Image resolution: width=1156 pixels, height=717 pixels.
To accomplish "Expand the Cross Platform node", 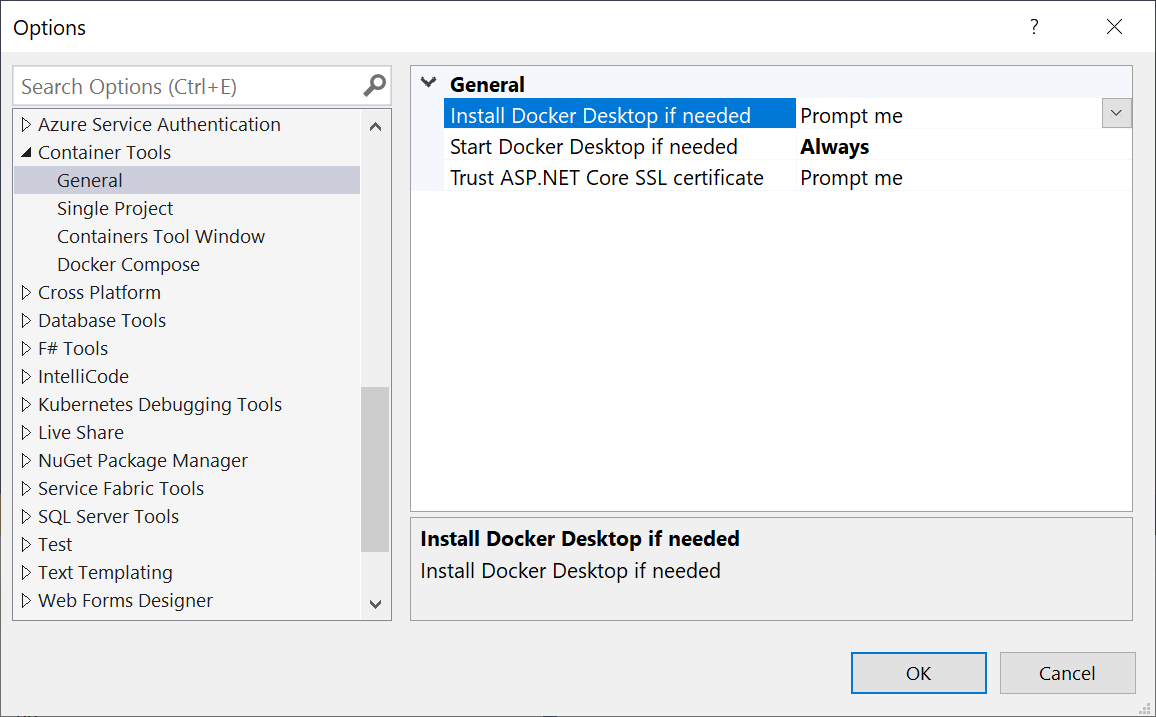I will (x=26, y=292).
